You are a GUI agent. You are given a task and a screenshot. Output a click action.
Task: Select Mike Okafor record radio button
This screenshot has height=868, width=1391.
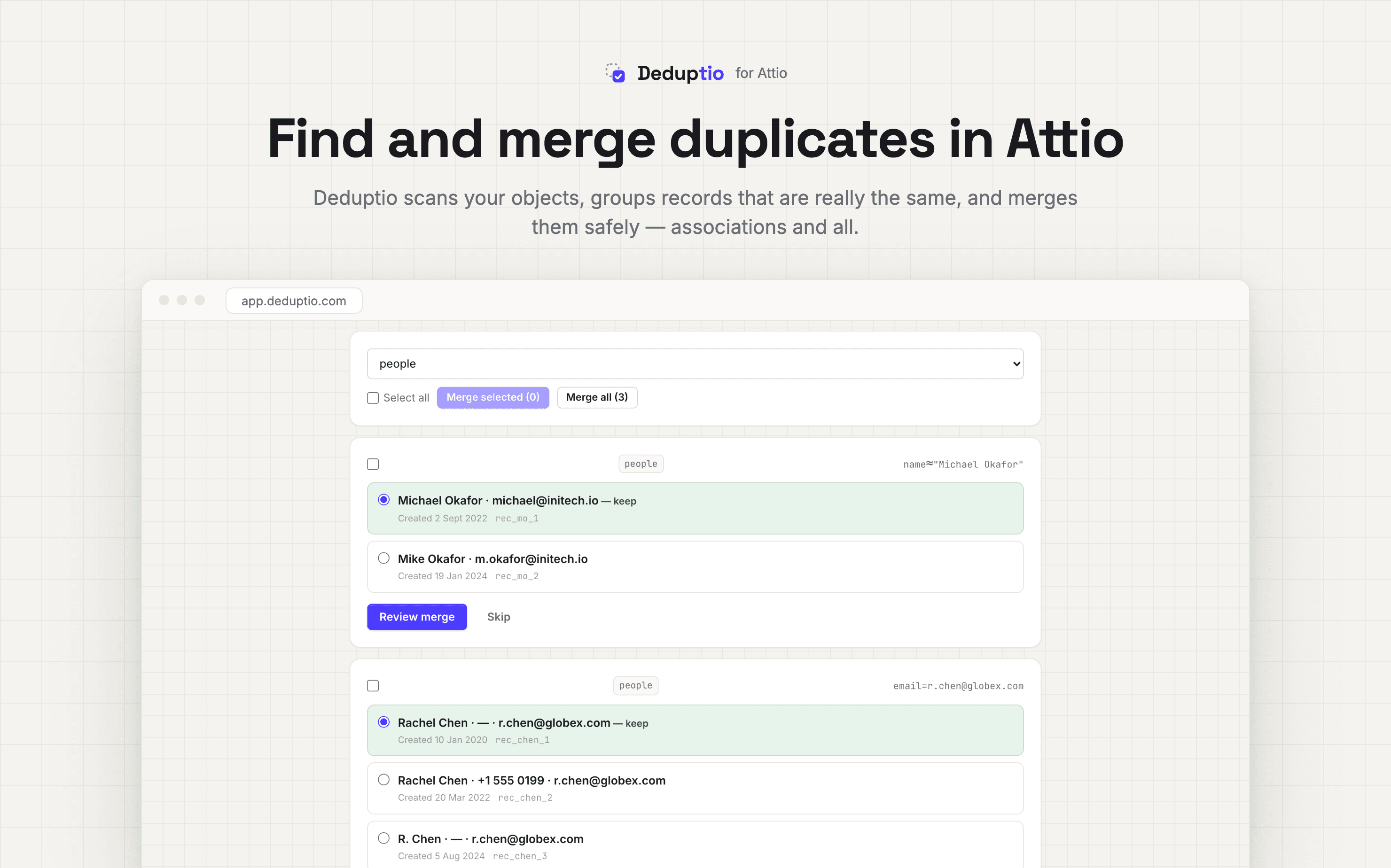pyautogui.click(x=383, y=558)
